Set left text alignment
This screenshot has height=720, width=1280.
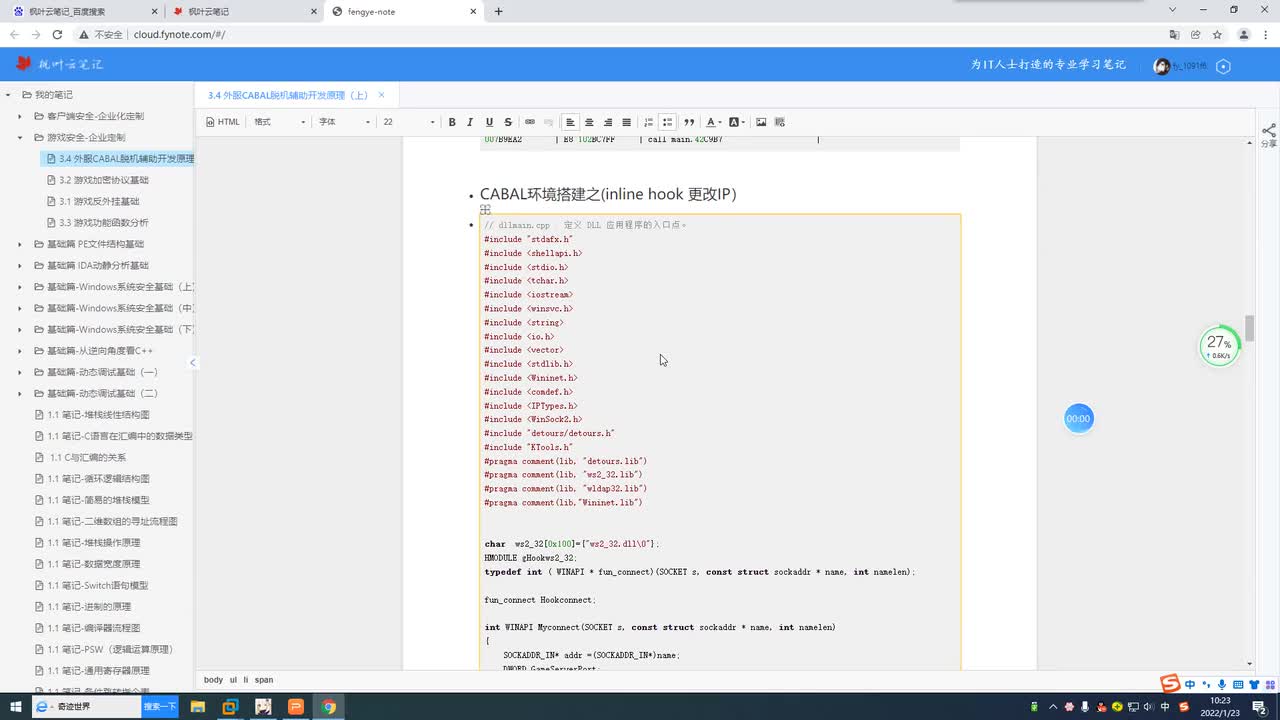pyautogui.click(x=570, y=122)
